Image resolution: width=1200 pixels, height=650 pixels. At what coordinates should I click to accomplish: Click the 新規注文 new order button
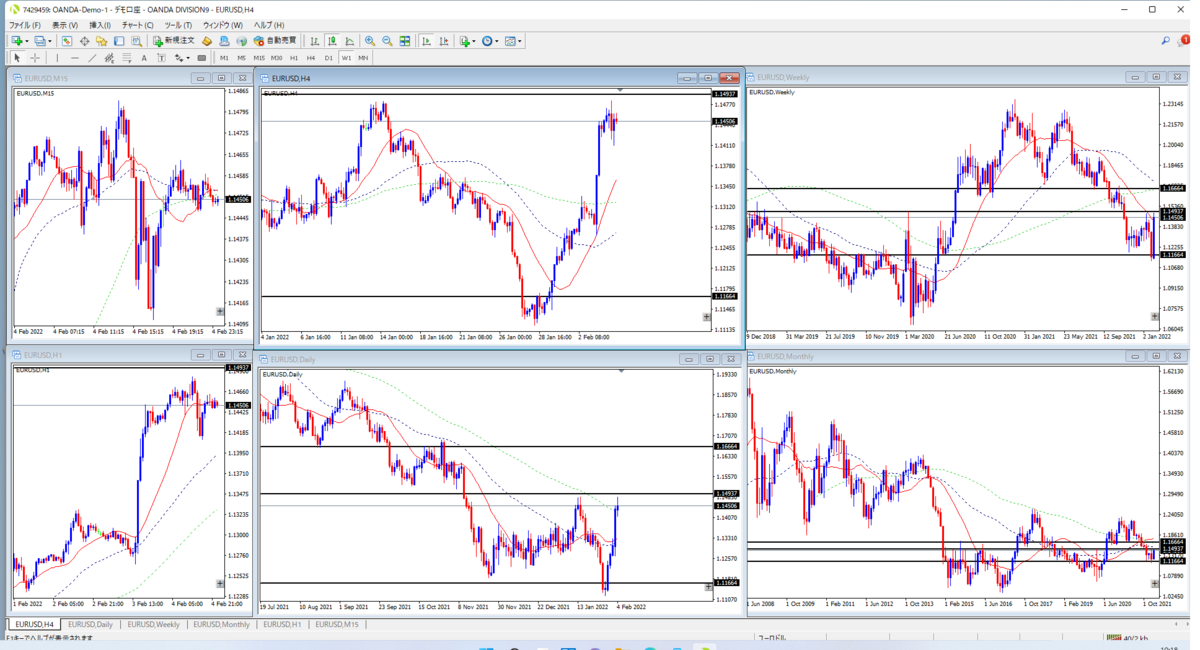(x=174, y=41)
